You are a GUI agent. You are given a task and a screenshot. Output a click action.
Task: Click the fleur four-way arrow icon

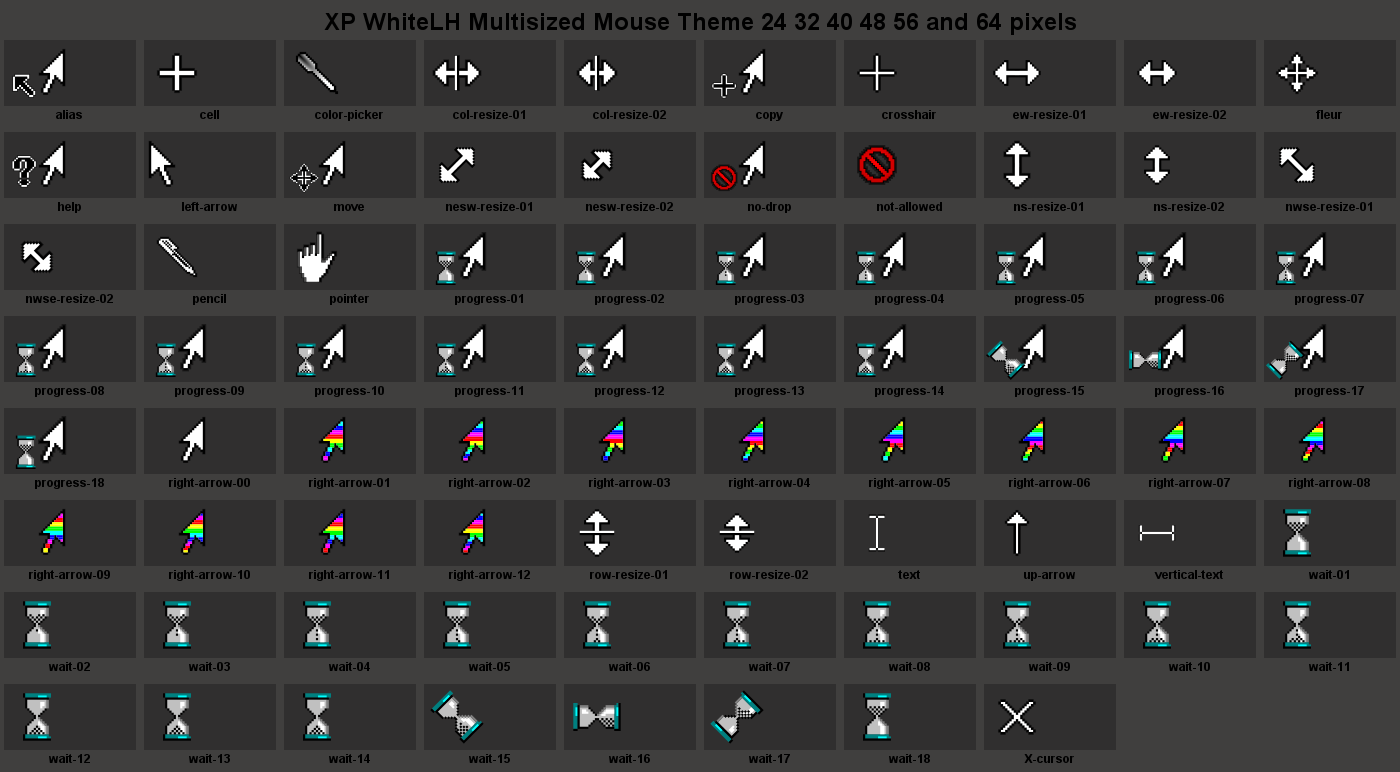tap(1297, 73)
